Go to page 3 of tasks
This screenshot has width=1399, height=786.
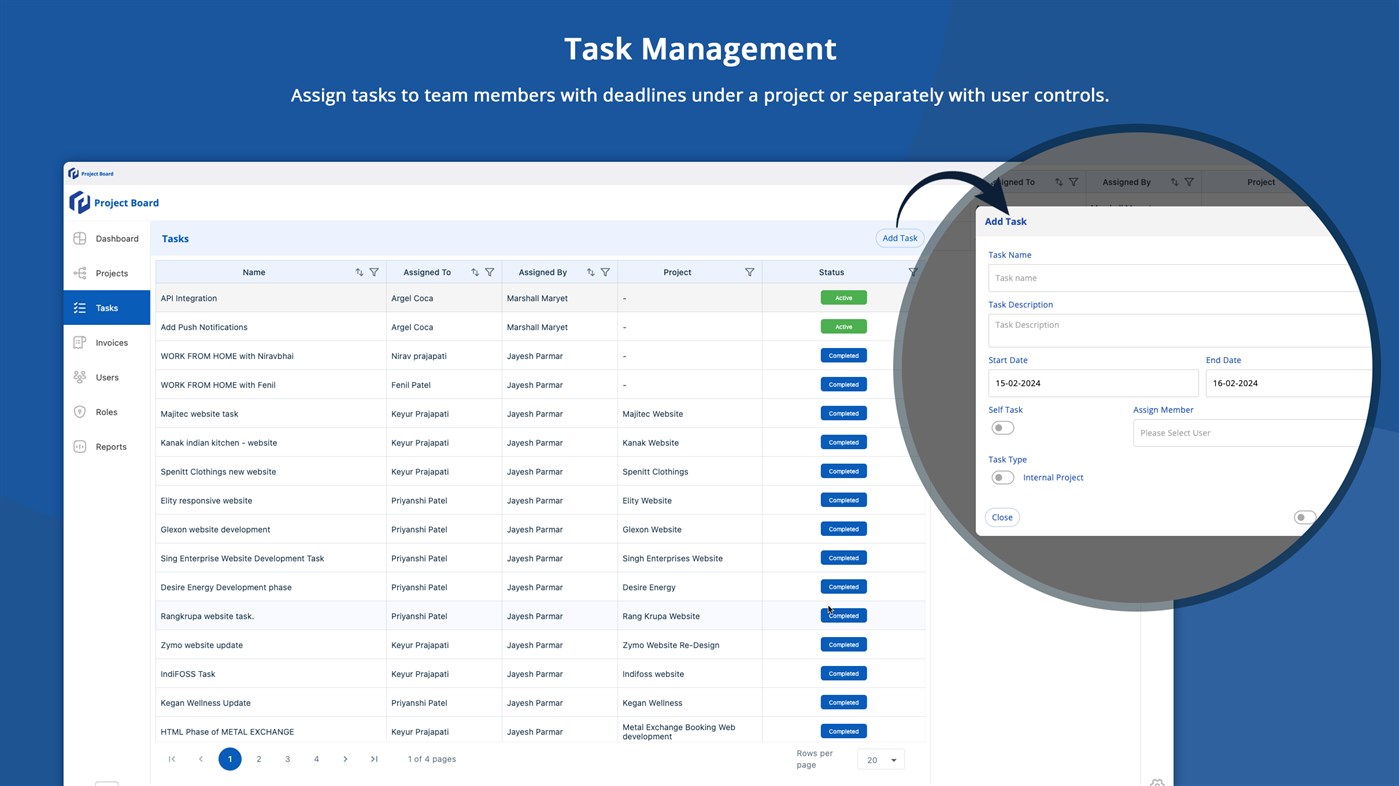tap(287, 759)
